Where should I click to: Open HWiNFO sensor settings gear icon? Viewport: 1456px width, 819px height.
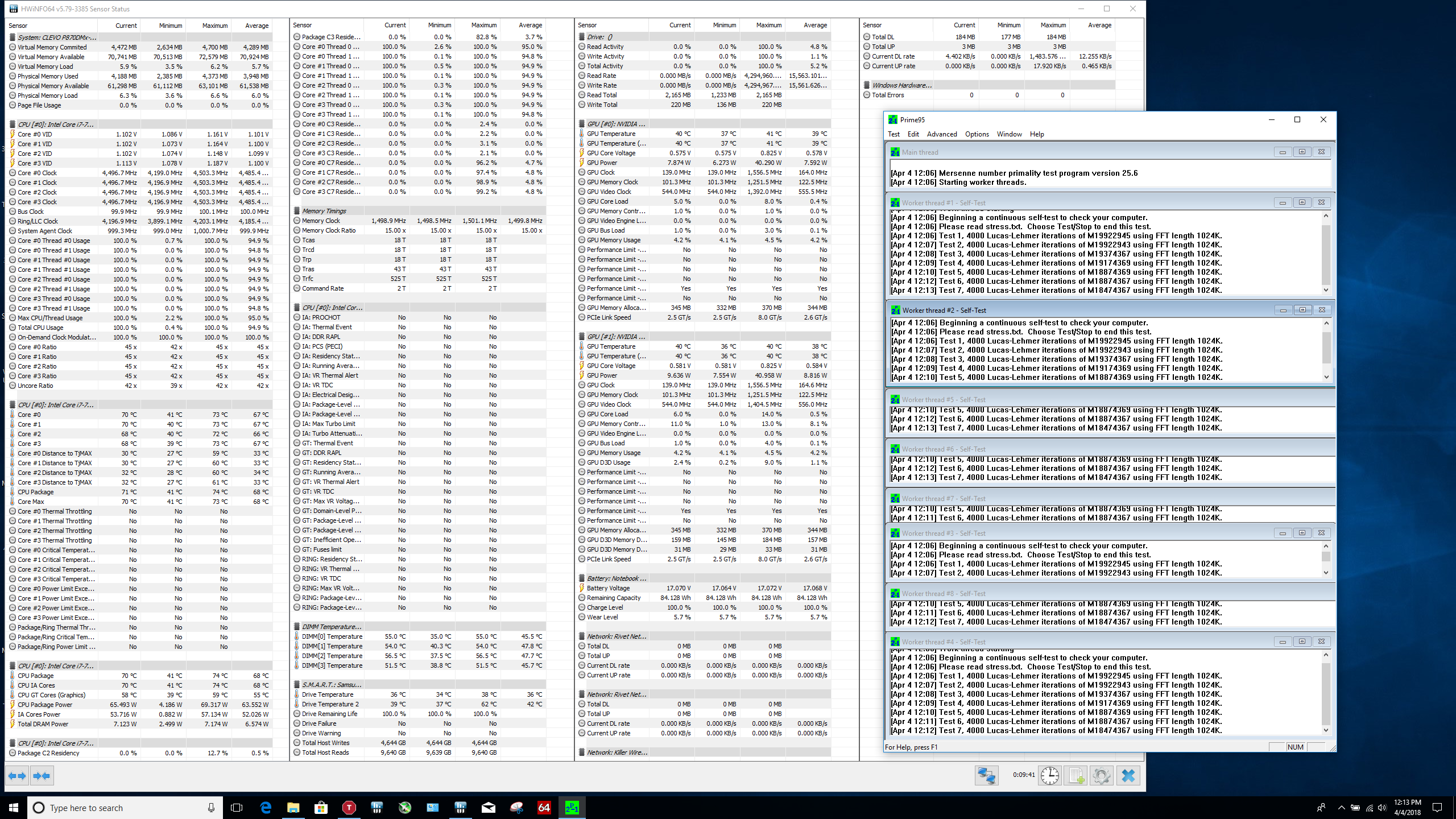coord(1102,776)
